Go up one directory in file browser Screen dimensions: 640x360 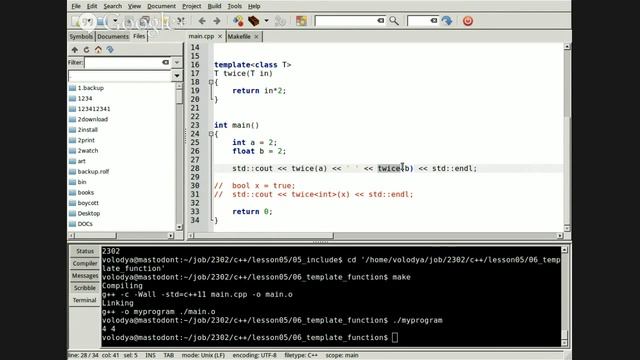pos(75,50)
